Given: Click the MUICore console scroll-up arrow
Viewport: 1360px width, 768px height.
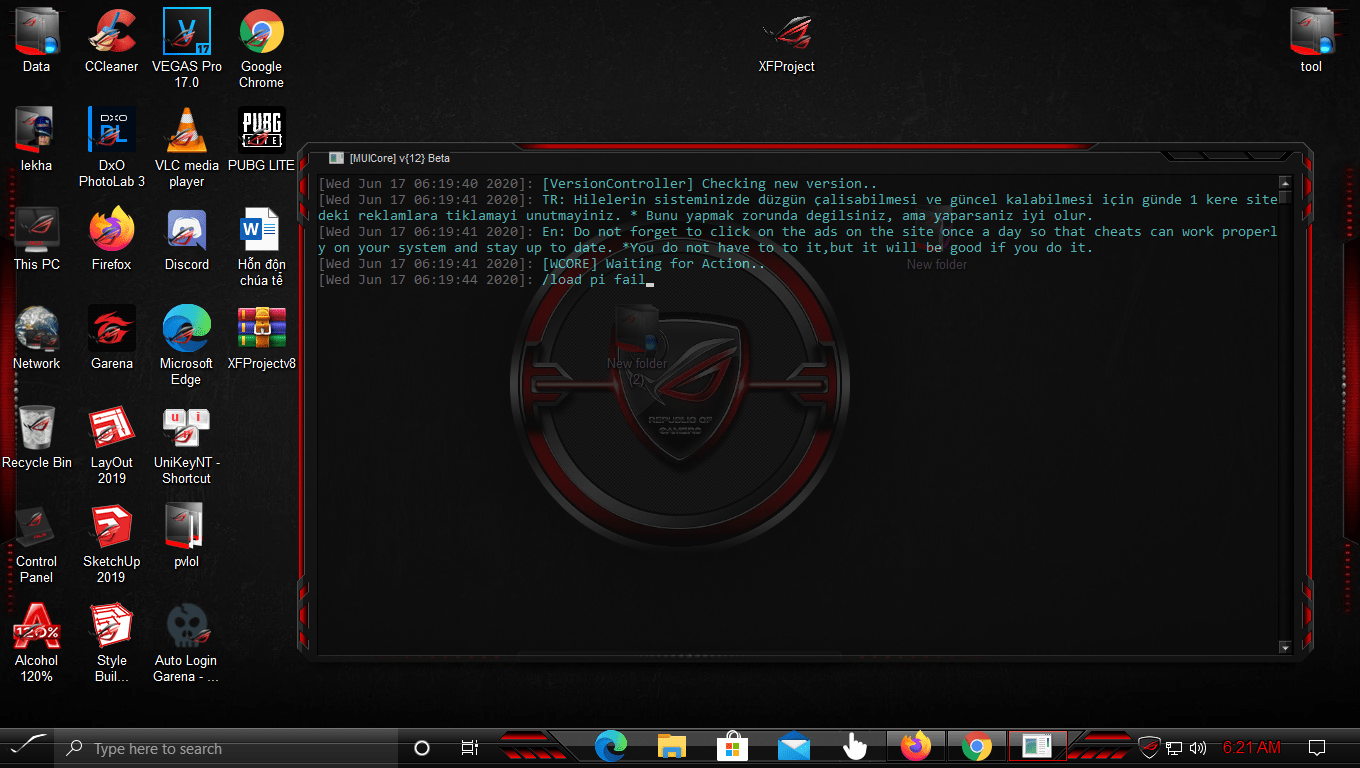Looking at the screenshot, I should 1285,182.
